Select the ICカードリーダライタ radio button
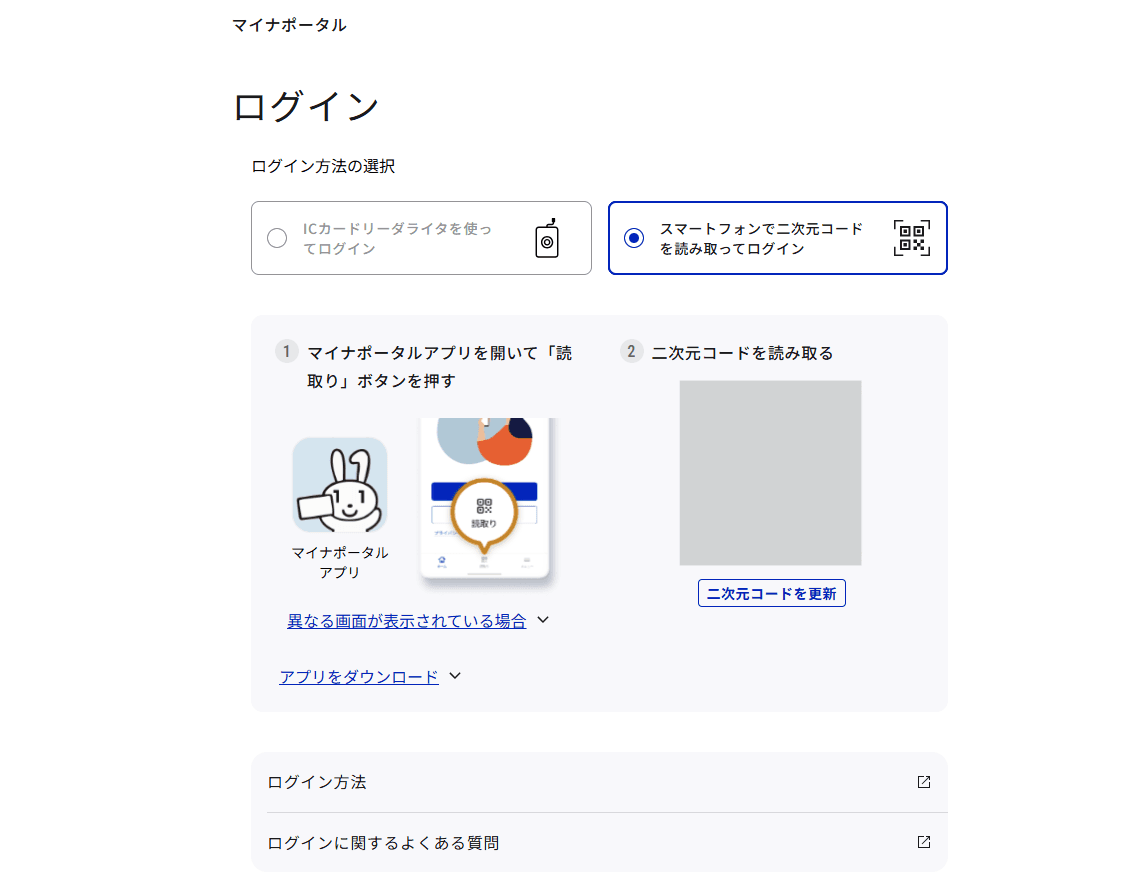Image resolution: width=1138 pixels, height=885 pixels. pyautogui.click(x=277, y=238)
